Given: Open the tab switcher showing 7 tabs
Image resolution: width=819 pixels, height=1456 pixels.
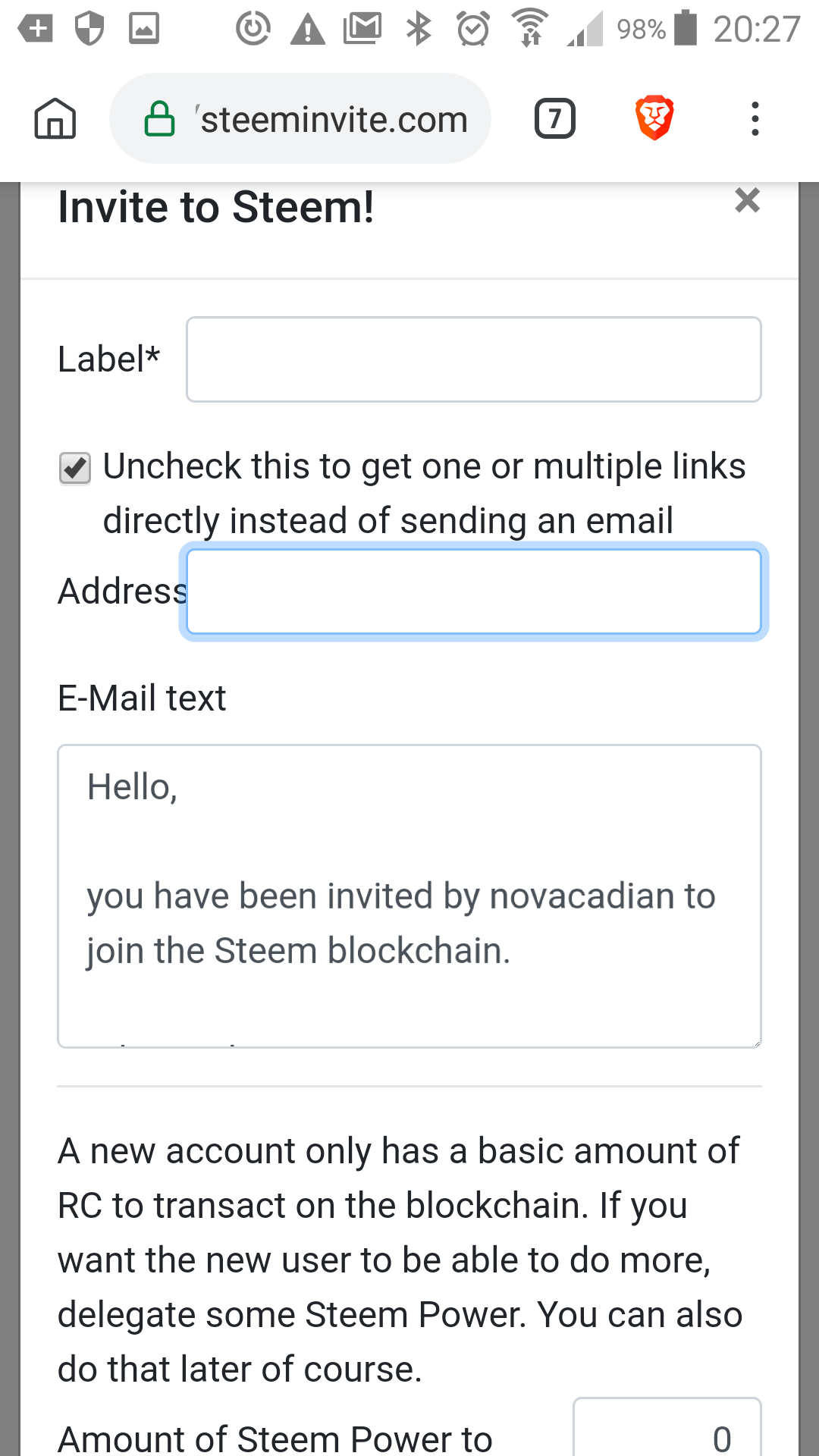Looking at the screenshot, I should [555, 119].
